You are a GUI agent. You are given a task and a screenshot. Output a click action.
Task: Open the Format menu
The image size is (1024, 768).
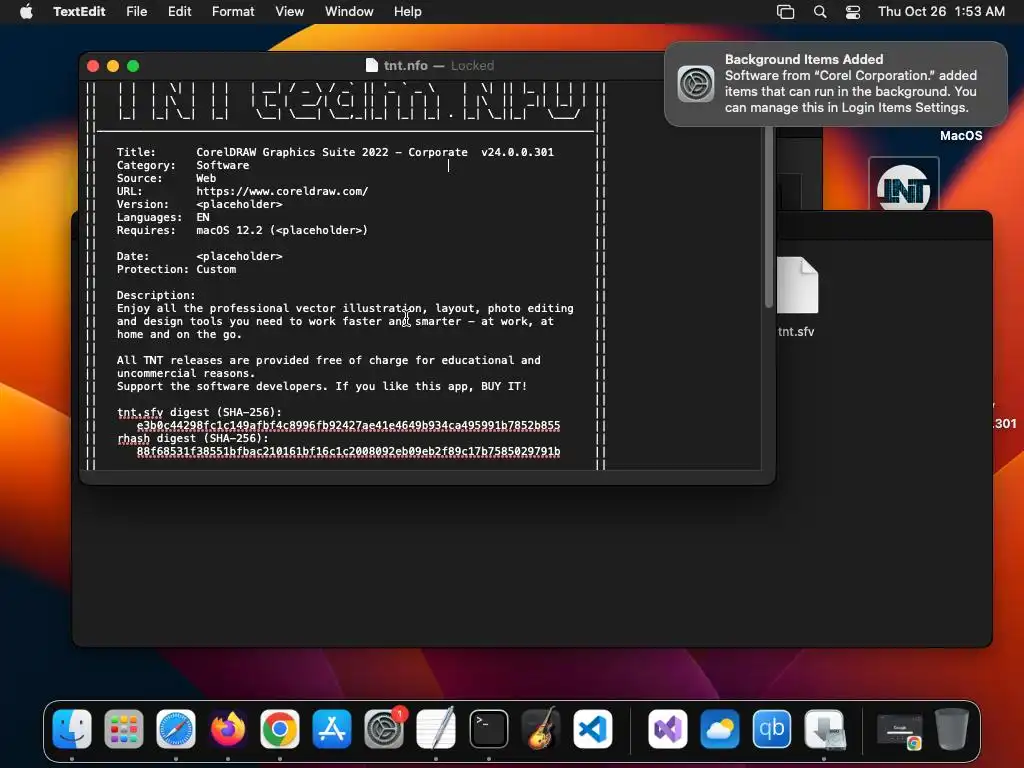(x=233, y=11)
